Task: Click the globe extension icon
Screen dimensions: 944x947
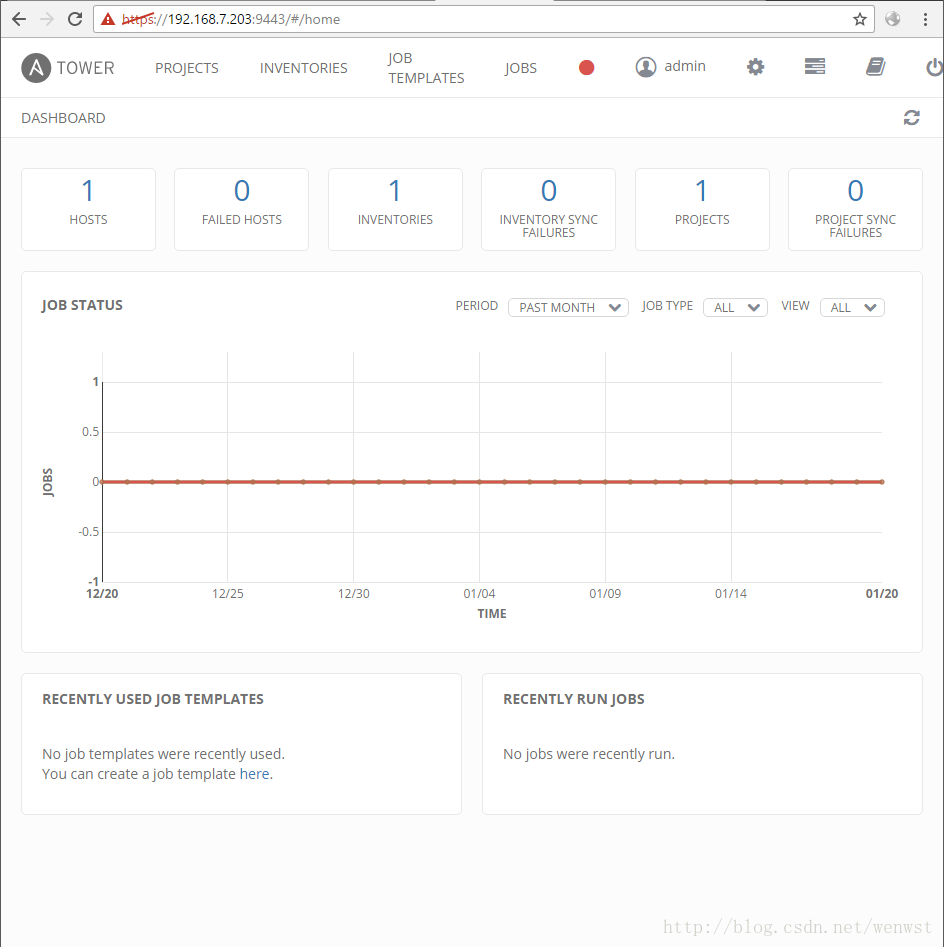Action: [893, 19]
